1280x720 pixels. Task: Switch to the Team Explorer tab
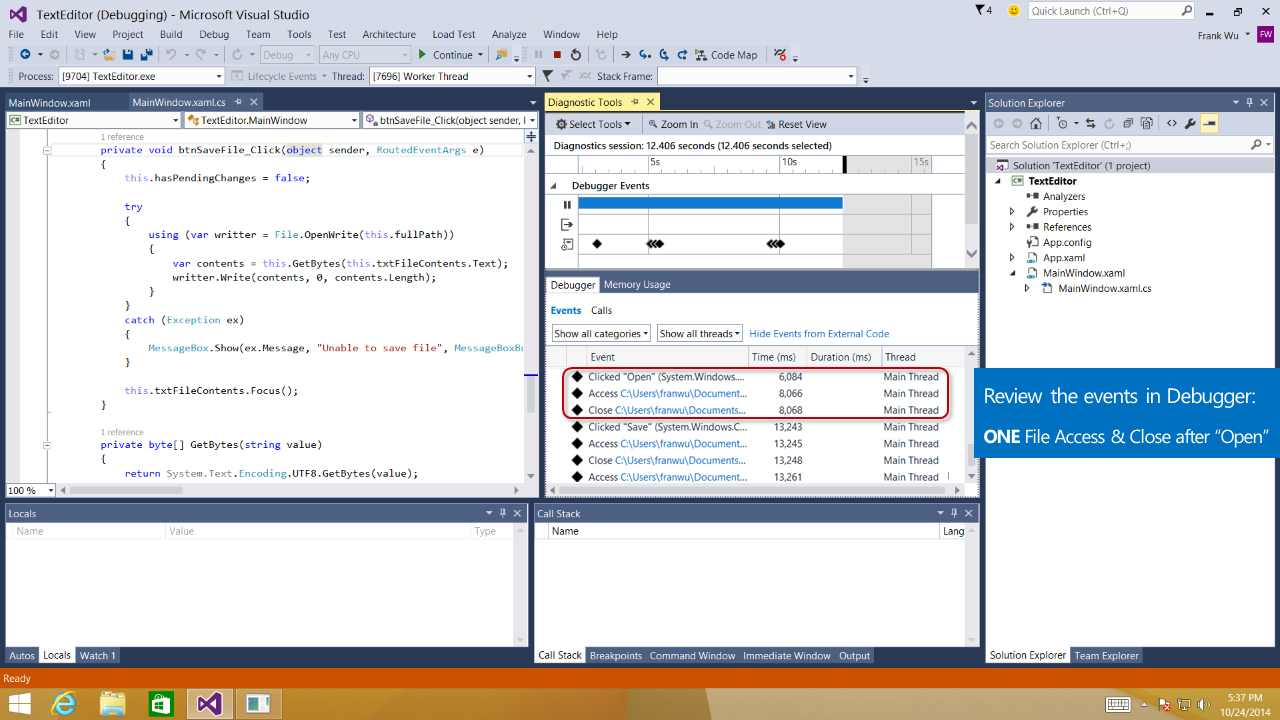[x=1106, y=656]
